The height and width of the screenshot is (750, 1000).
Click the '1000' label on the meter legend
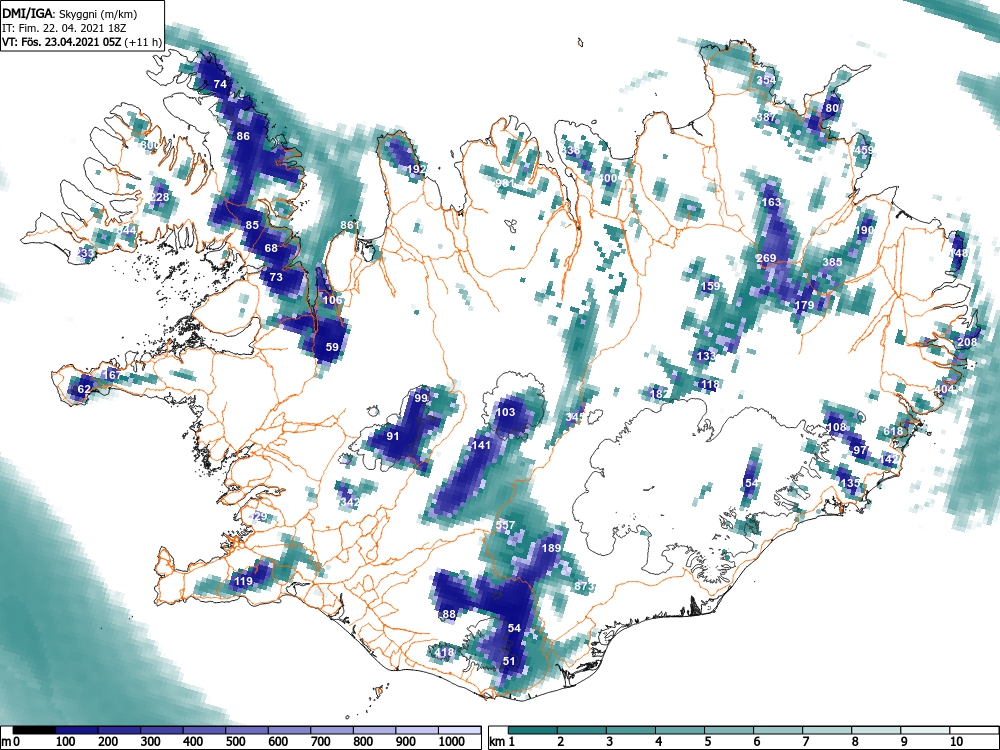(x=452, y=742)
